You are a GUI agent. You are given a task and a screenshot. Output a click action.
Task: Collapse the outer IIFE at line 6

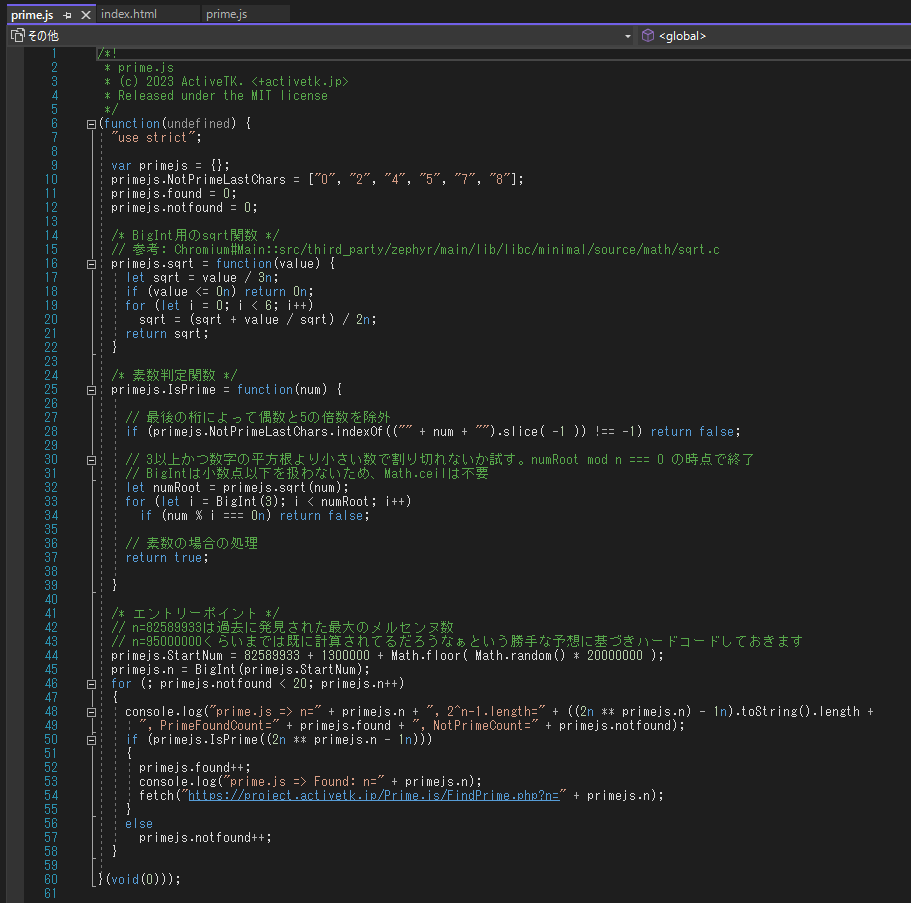(91, 122)
